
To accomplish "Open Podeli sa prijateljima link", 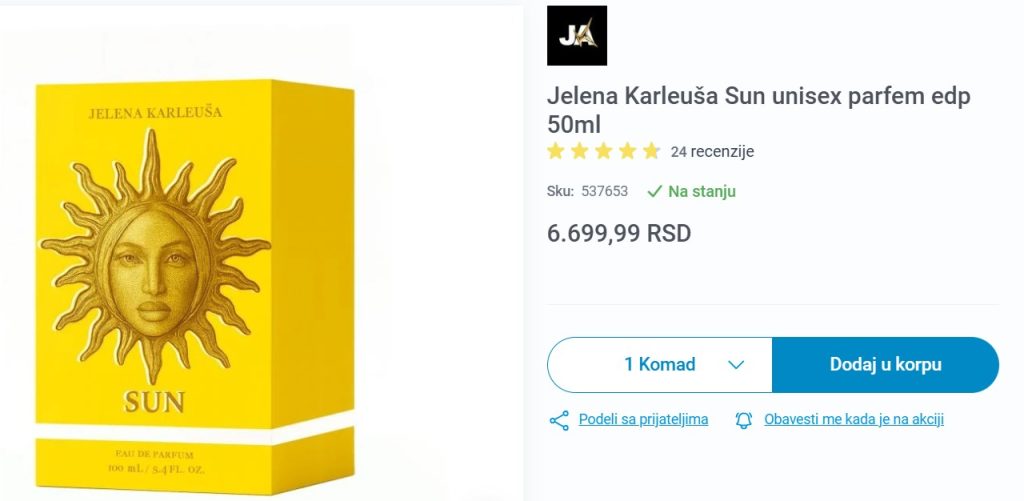I will point(643,419).
